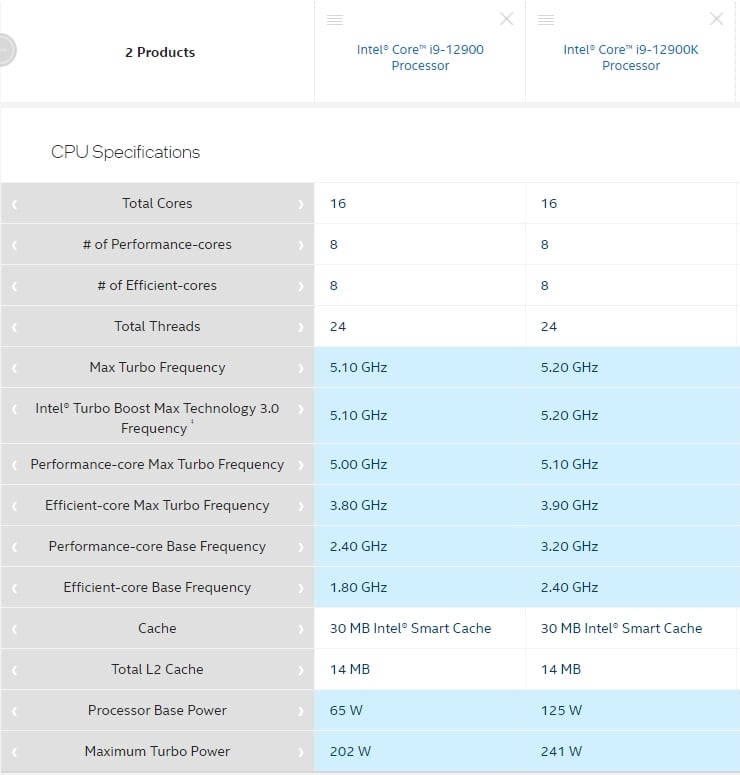740x775 pixels.
Task: Select the Max Turbo Frequency label
Action: click(x=157, y=367)
